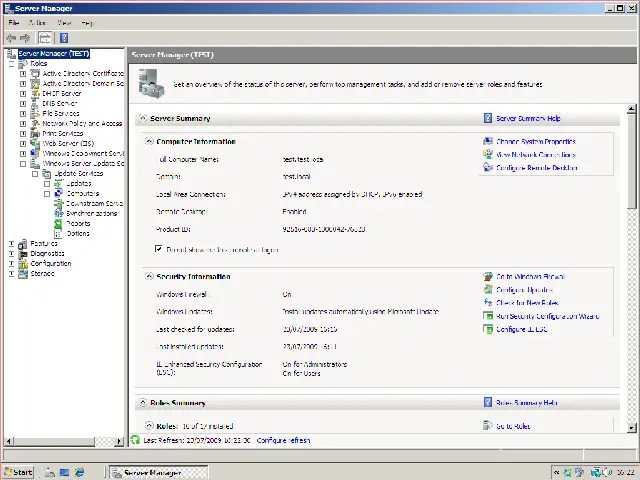
Task: Select the Active Directory Domain Services role icon
Action: click(35, 84)
